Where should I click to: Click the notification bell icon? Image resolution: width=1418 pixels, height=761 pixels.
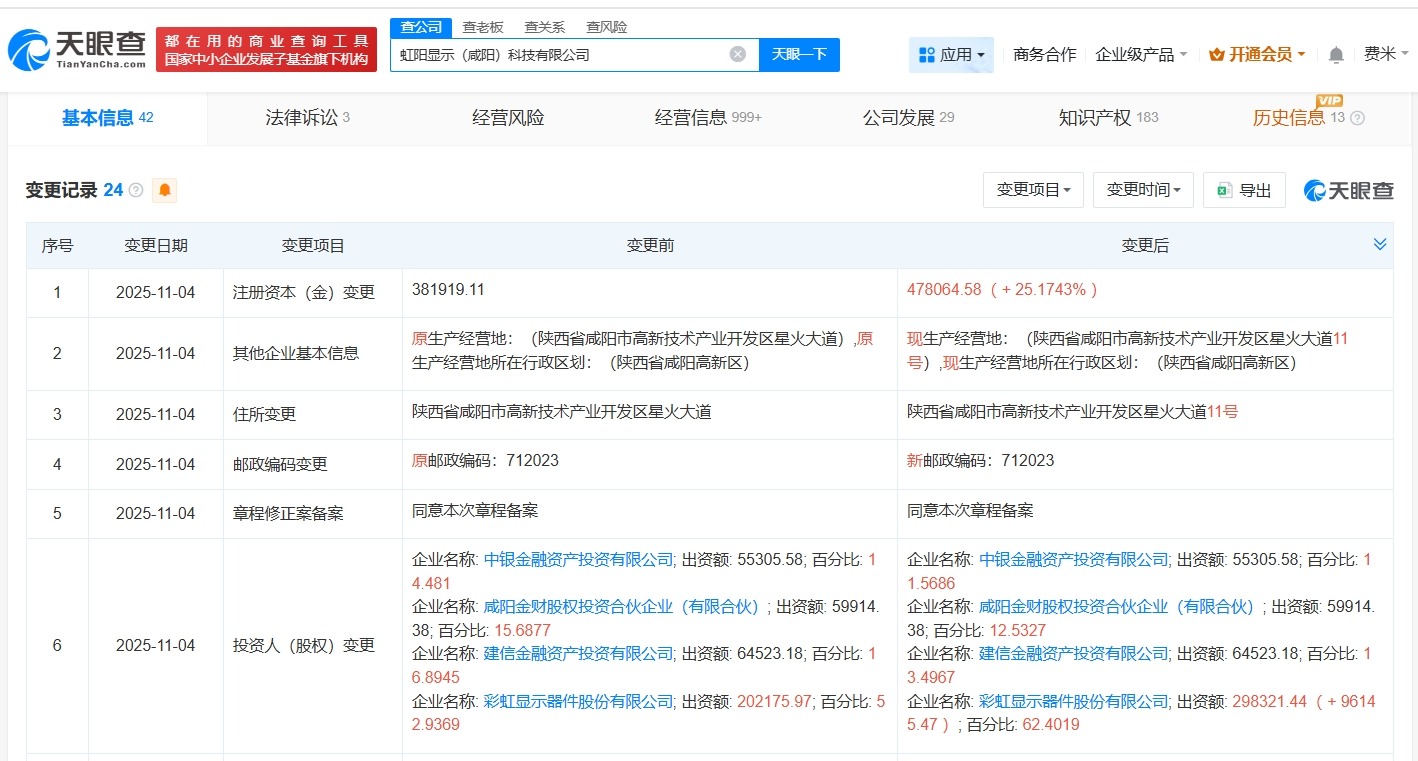[1335, 55]
